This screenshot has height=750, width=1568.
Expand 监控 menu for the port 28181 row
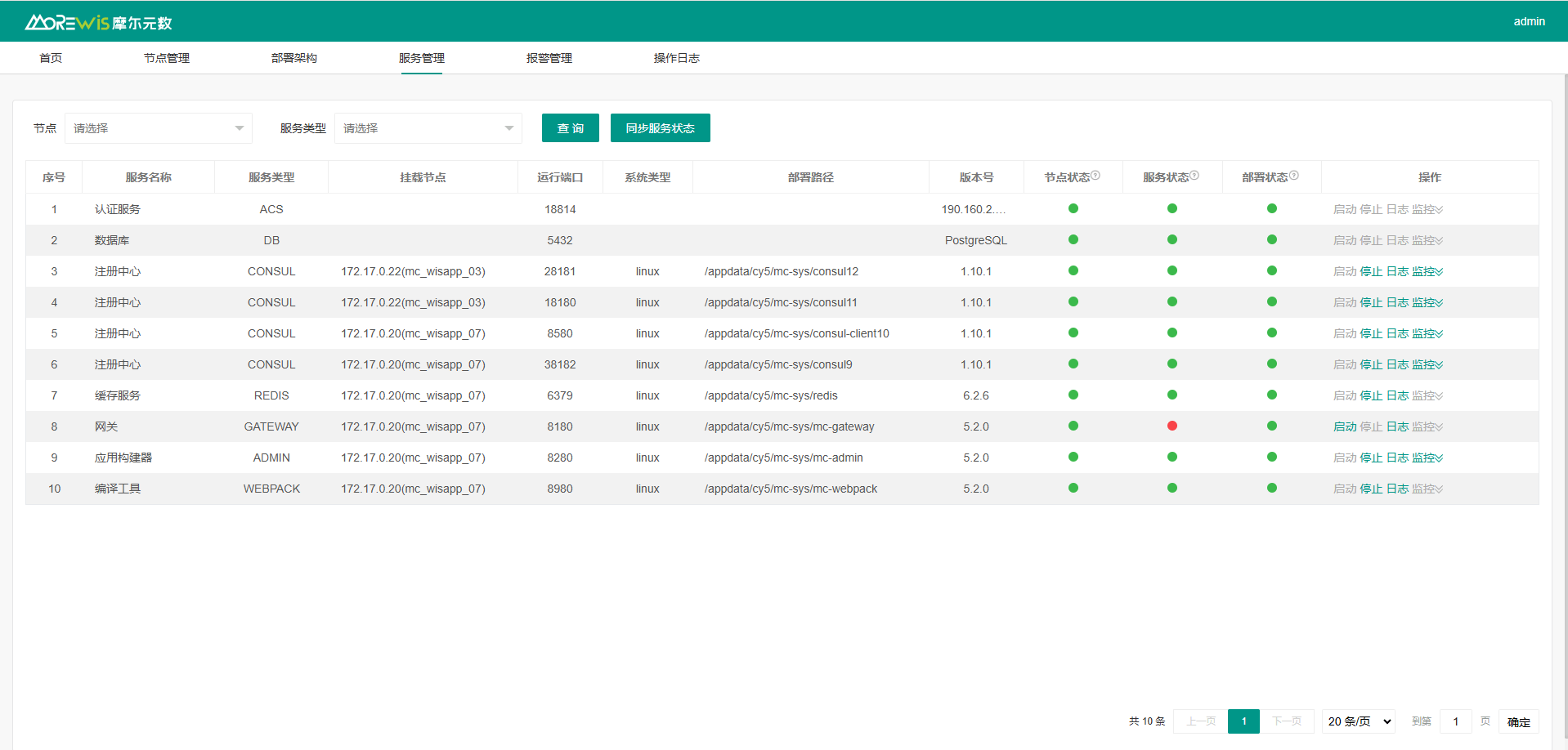point(1427,271)
